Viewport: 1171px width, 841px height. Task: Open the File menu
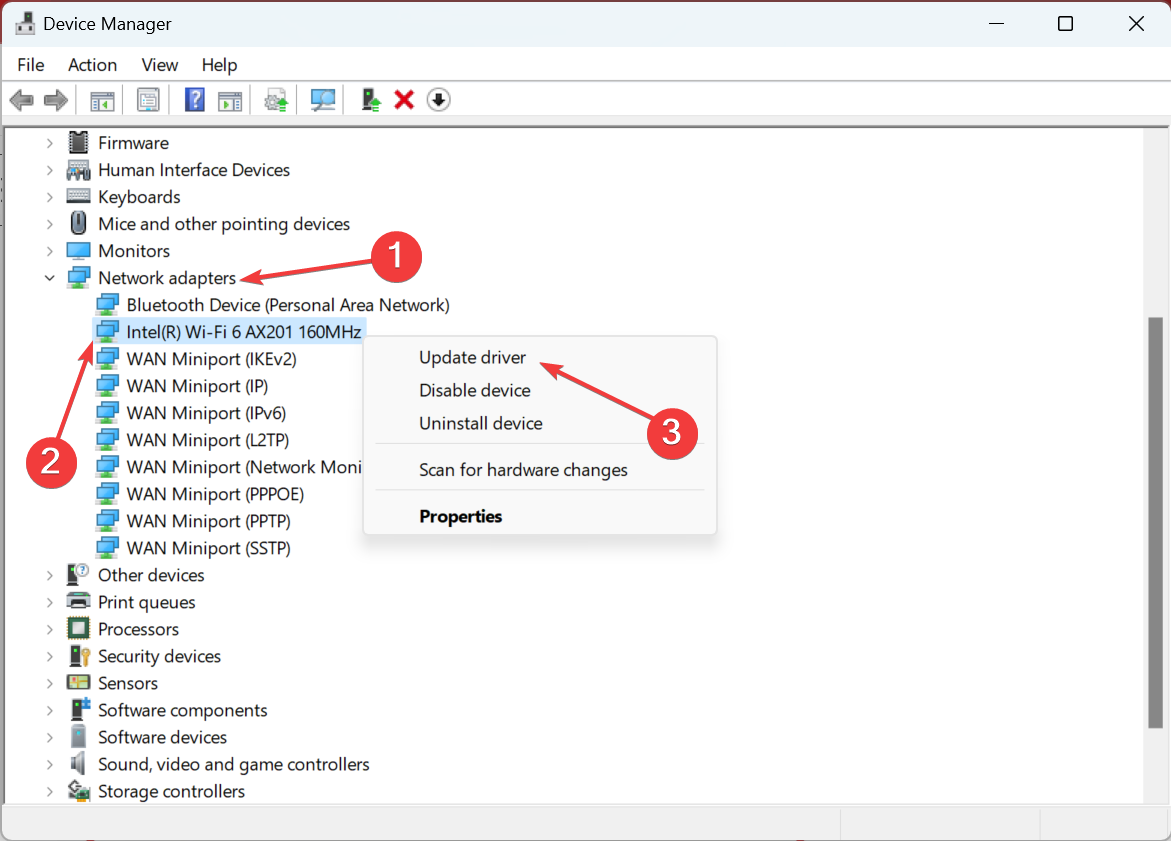click(x=31, y=65)
